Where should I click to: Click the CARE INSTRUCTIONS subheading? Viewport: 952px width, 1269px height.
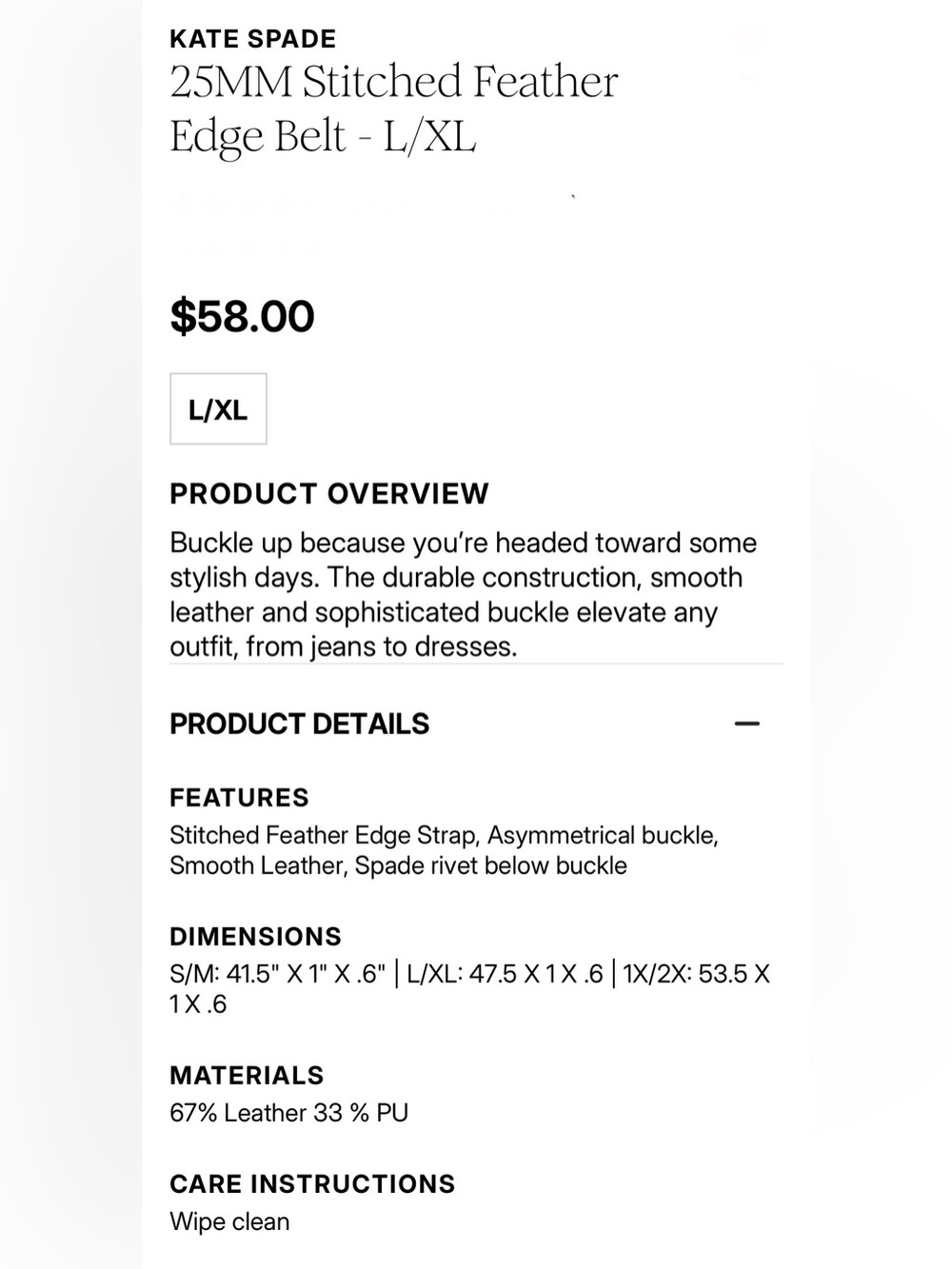(312, 1184)
